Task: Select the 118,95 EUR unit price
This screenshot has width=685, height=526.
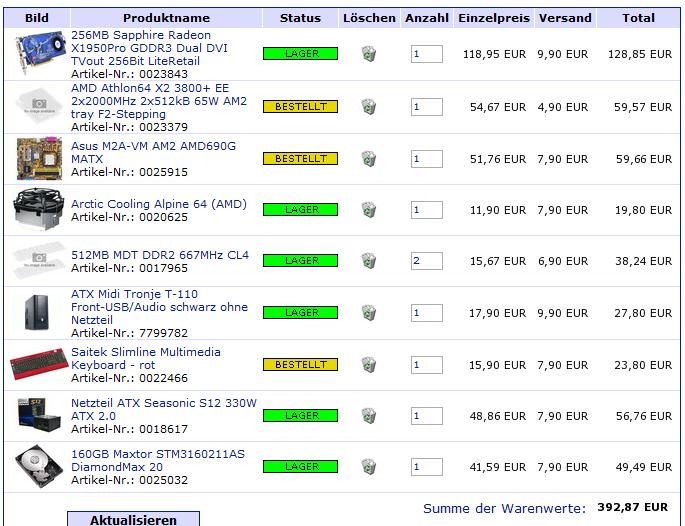Action: tap(495, 54)
